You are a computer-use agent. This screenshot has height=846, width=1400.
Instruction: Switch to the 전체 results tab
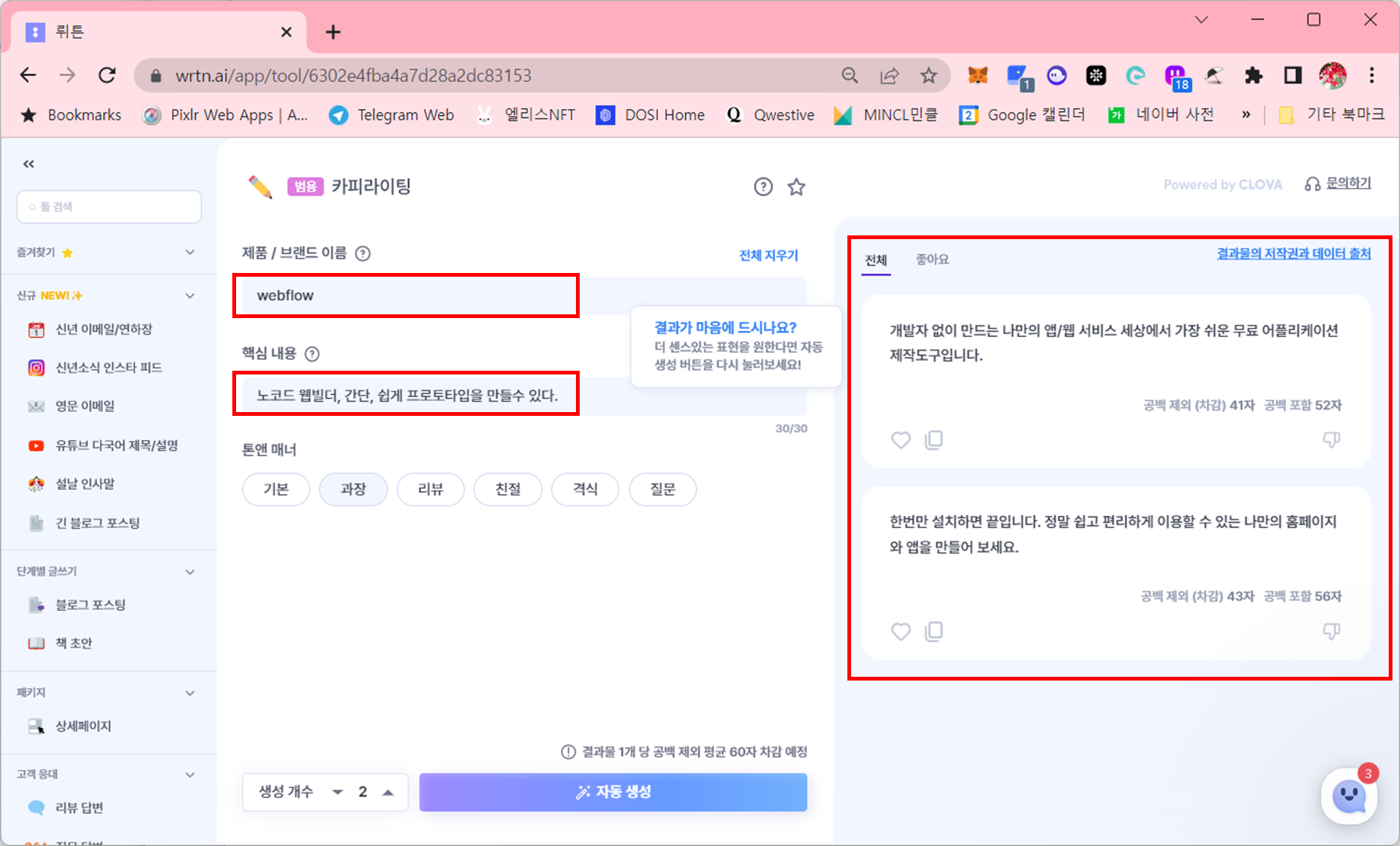[876, 260]
